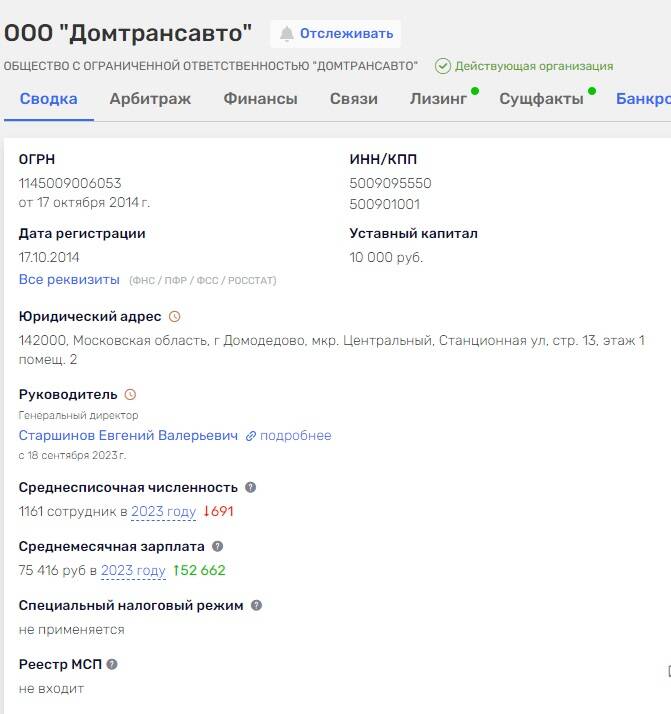
Task: Click the OGRN number 1145009006053
Action: tap(70, 183)
